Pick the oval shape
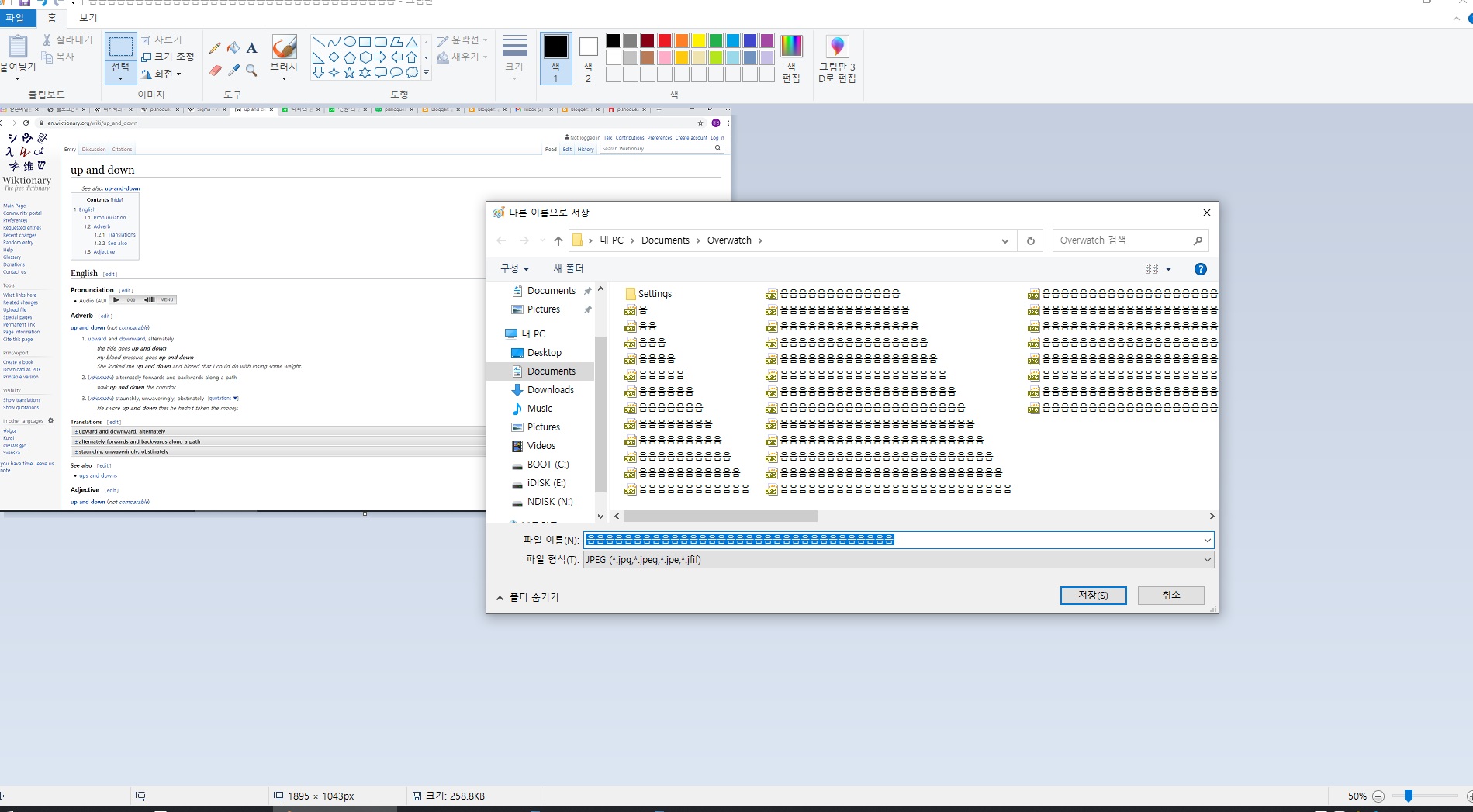1473x812 pixels. (x=349, y=42)
